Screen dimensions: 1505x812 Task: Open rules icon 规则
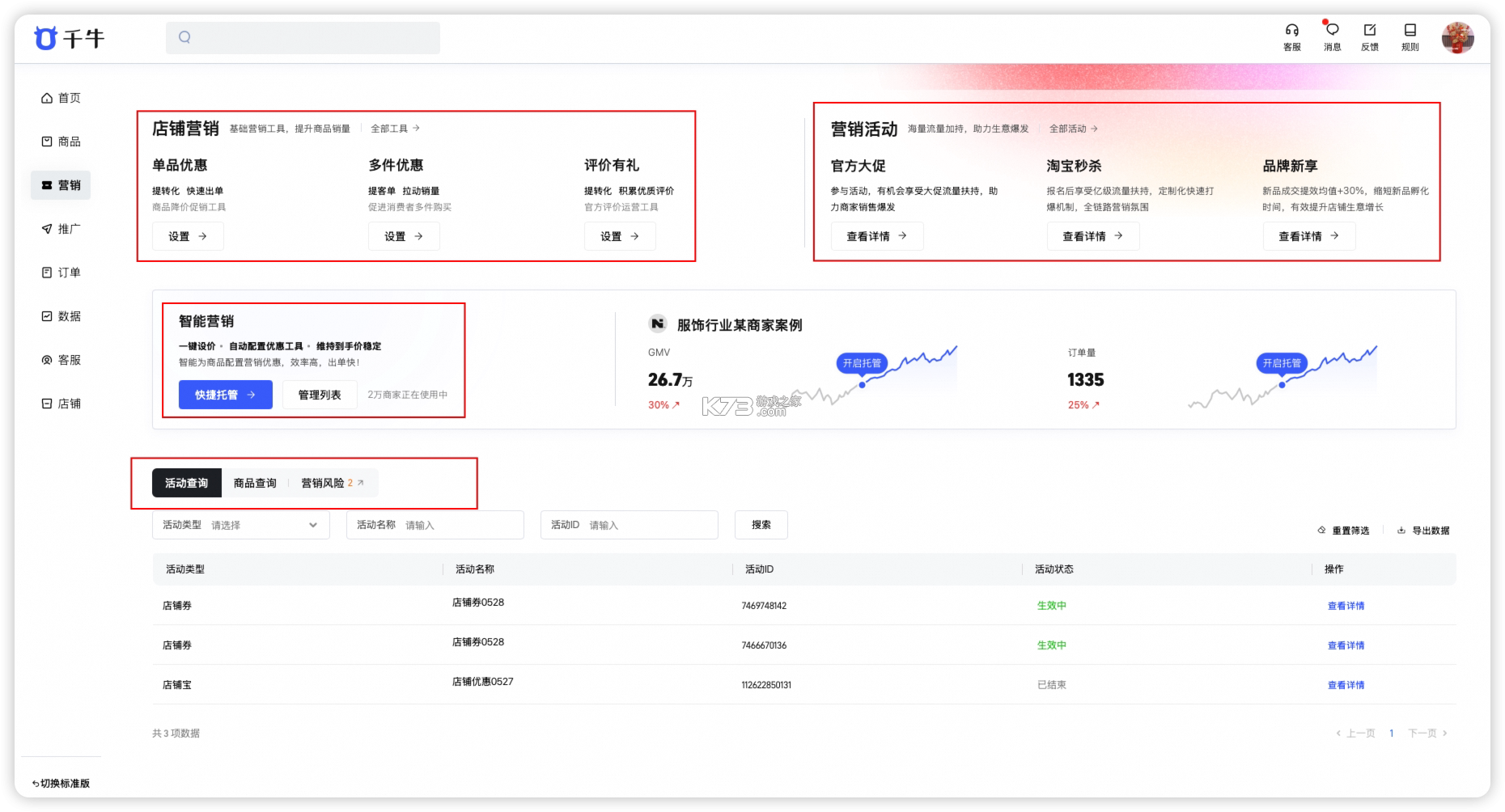pos(1410,37)
